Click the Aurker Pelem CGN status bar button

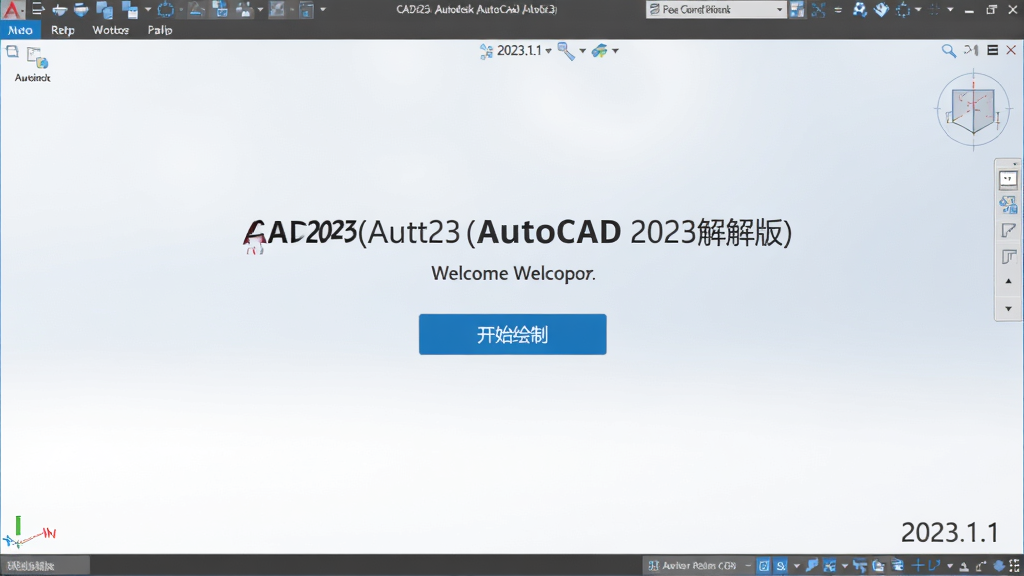692,566
